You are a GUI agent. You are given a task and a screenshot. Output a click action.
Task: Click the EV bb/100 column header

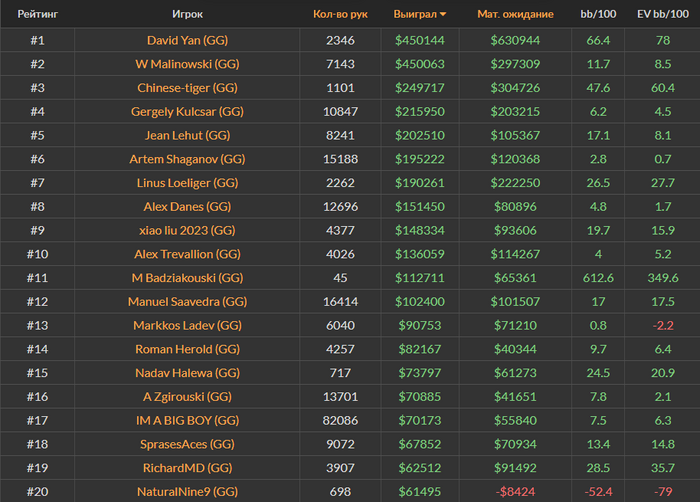coord(663,15)
